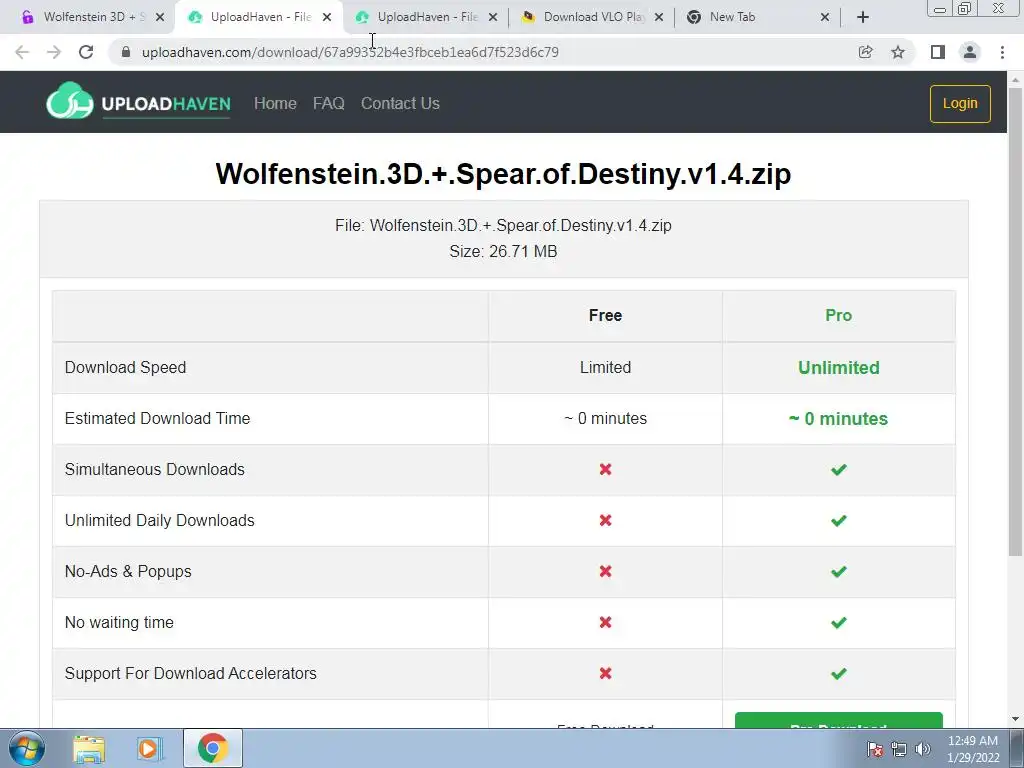Click the red X for Unlimited Daily Downloads
The height and width of the screenshot is (768, 1024).
tap(605, 520)
